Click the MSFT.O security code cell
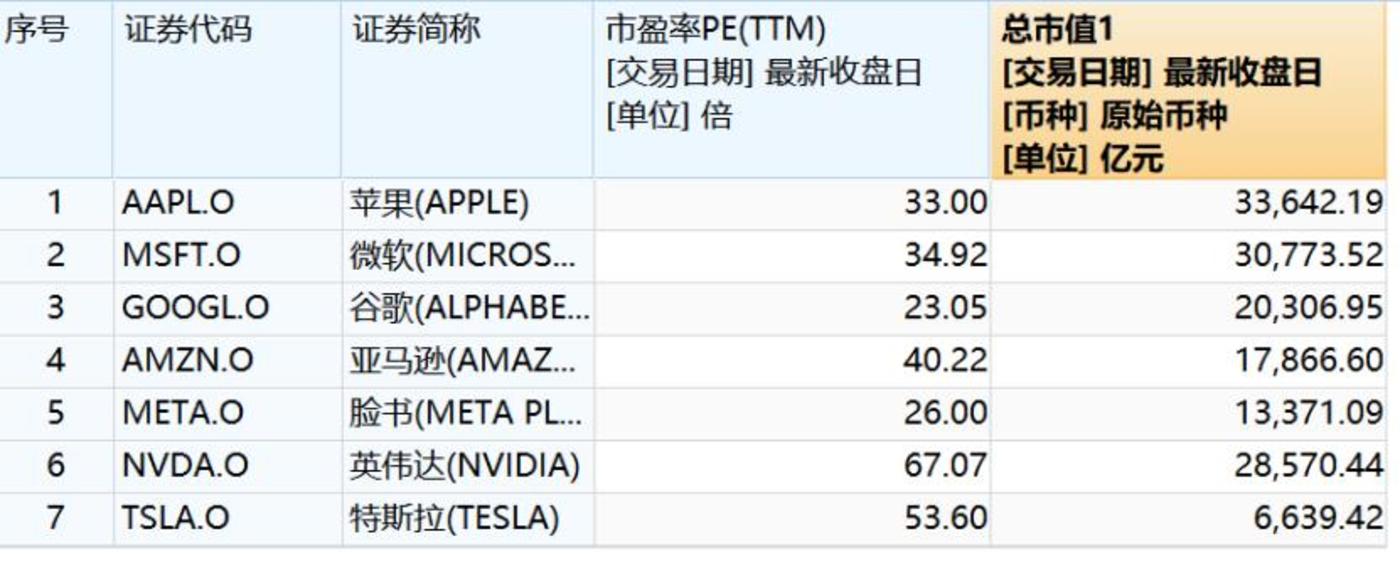This screenshot has height=561, width=1400. coord(181,255)
